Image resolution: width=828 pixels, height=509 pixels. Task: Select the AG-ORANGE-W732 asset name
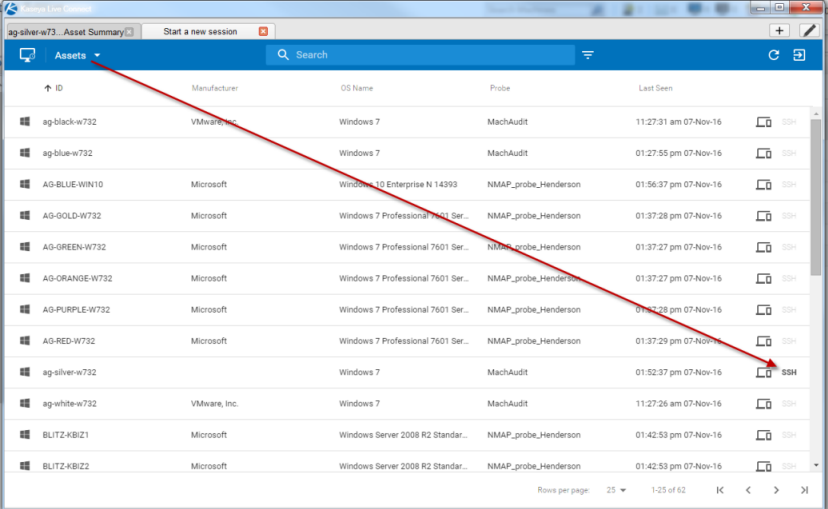[x=78, y=278]
